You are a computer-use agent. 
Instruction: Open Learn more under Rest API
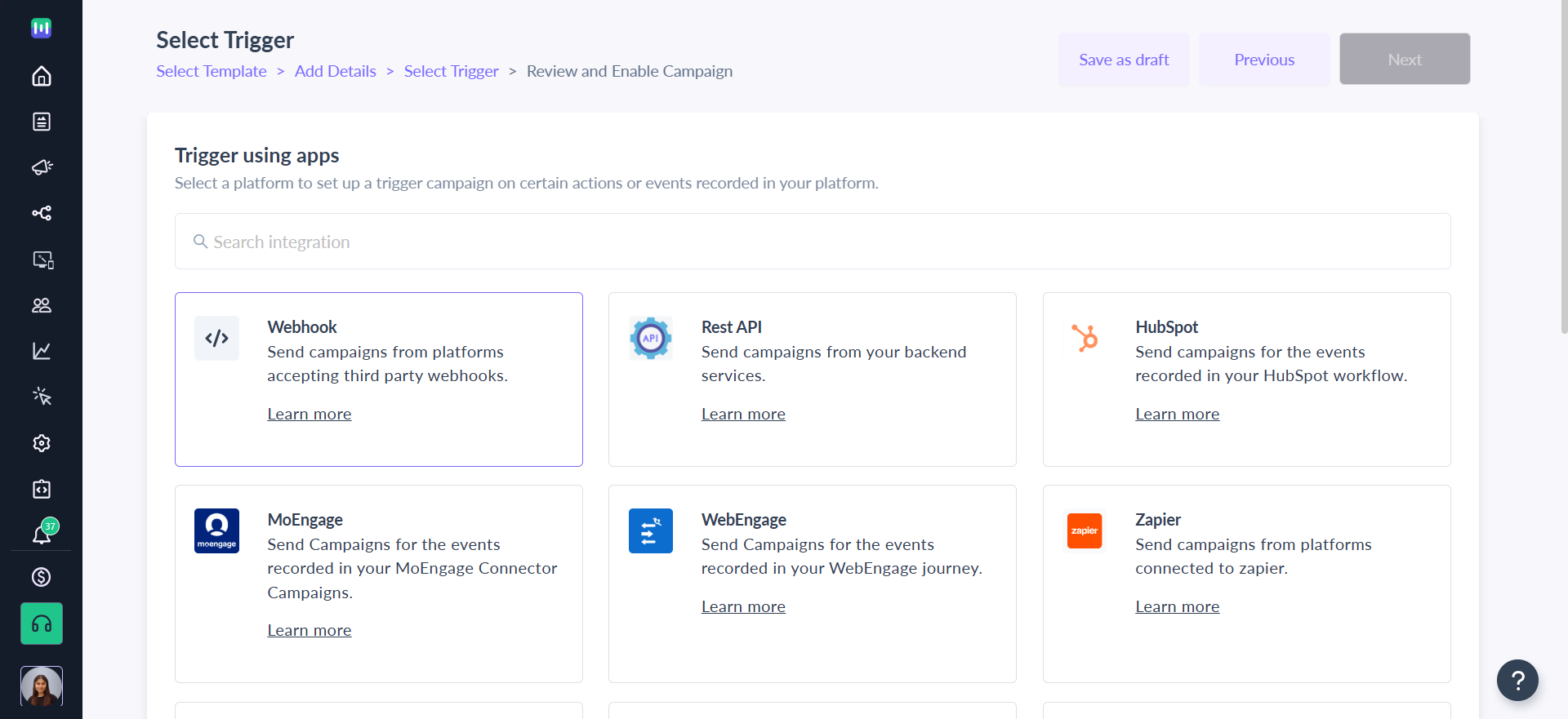pyautogui.click(x=743, y=414)
